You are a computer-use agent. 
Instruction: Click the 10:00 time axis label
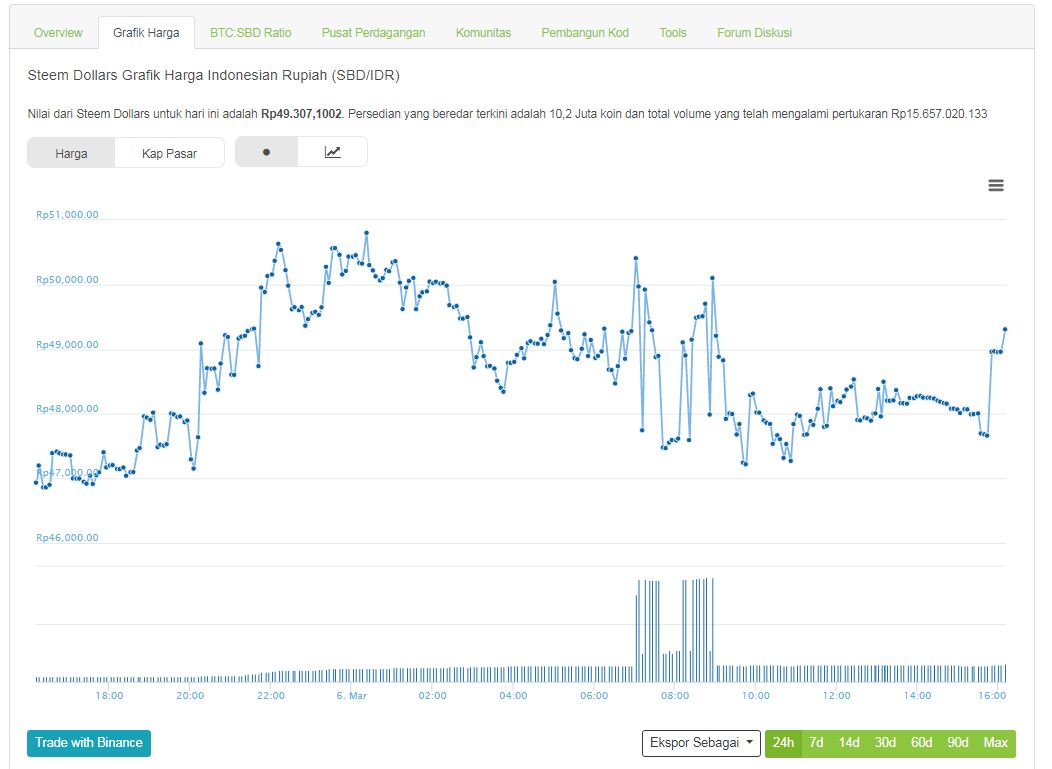coord(755,696)
